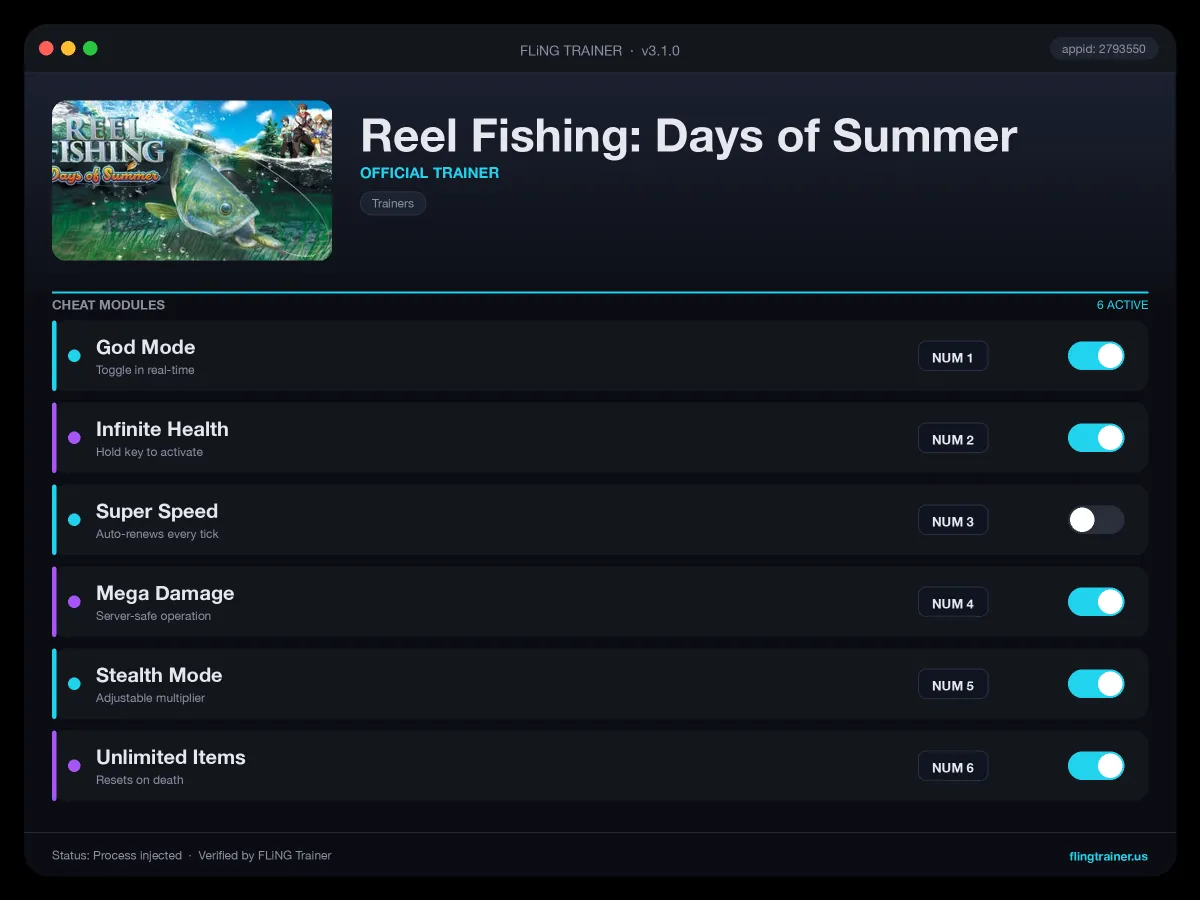Click the Reel Fishing game cover thumbnail
The width and height of the screenshot is (1200, 900).
(192, 180)
